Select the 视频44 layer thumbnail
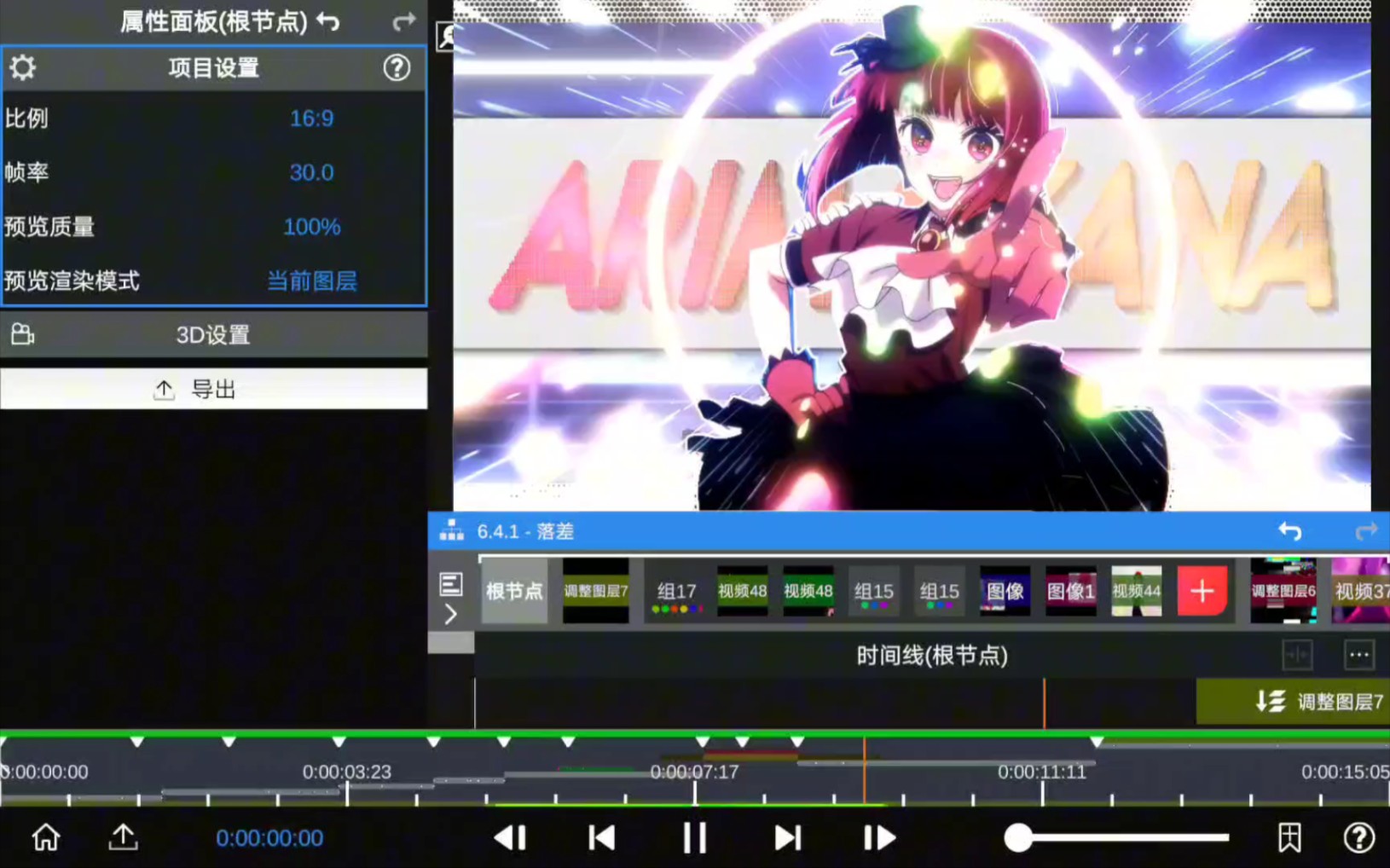This screenshot has height=868, width=1390. pos(1137,591)
